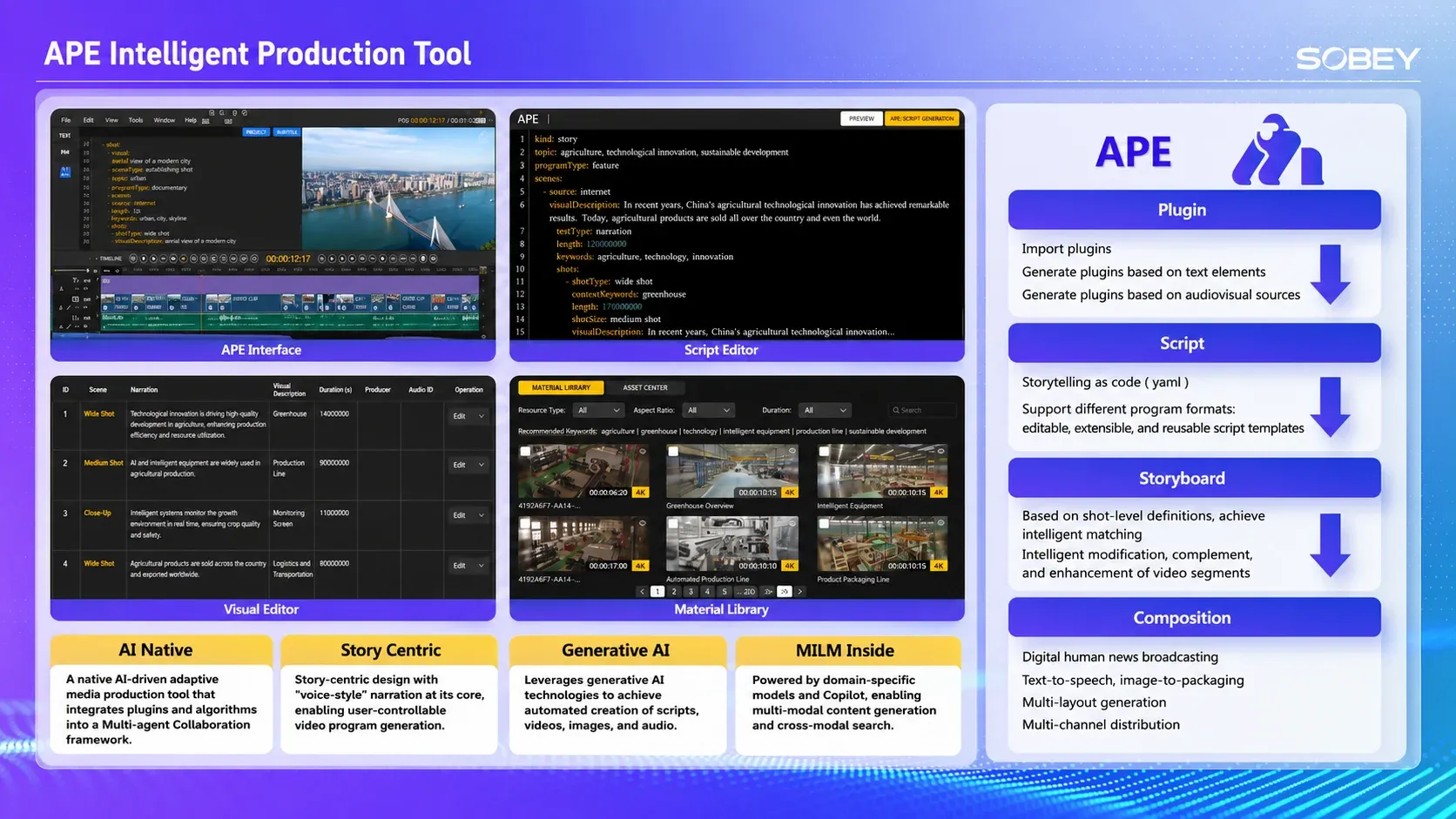1456x819 pixels.
Task: Toggle eye icon on Intelligent Equipment thumbnail
Action: point(940,451)
